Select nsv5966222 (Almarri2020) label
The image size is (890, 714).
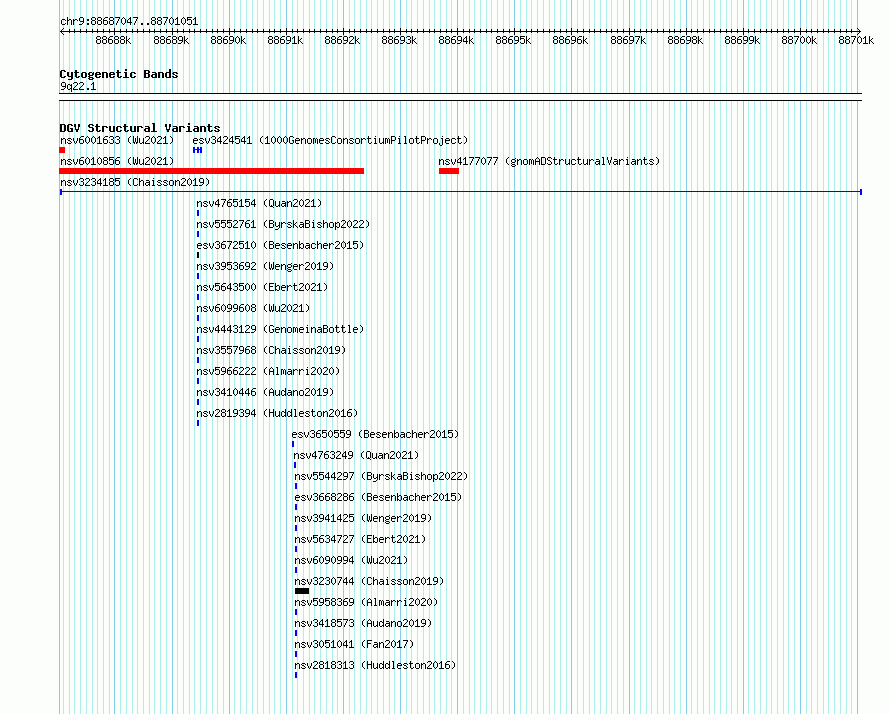[x=268, y=371]
